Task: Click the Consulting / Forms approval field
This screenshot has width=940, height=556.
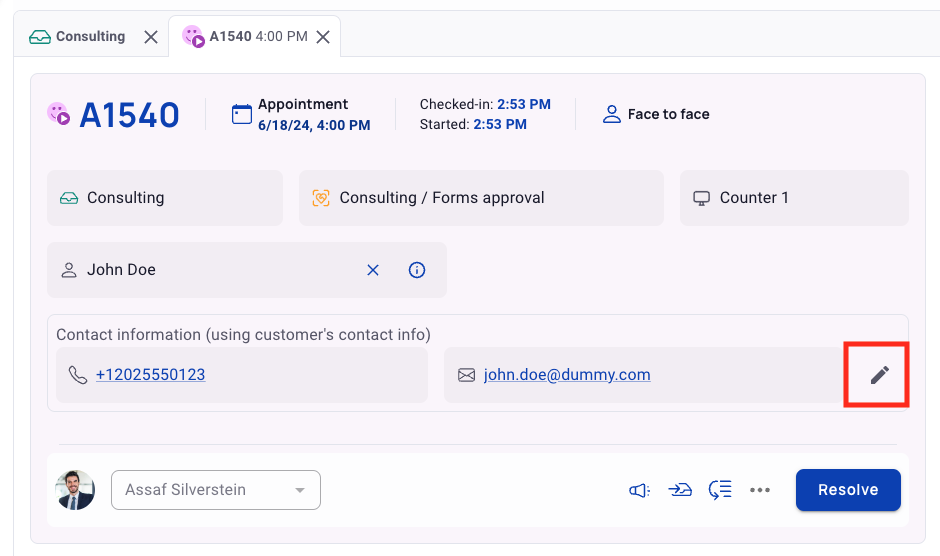Action: pos(481,198)
